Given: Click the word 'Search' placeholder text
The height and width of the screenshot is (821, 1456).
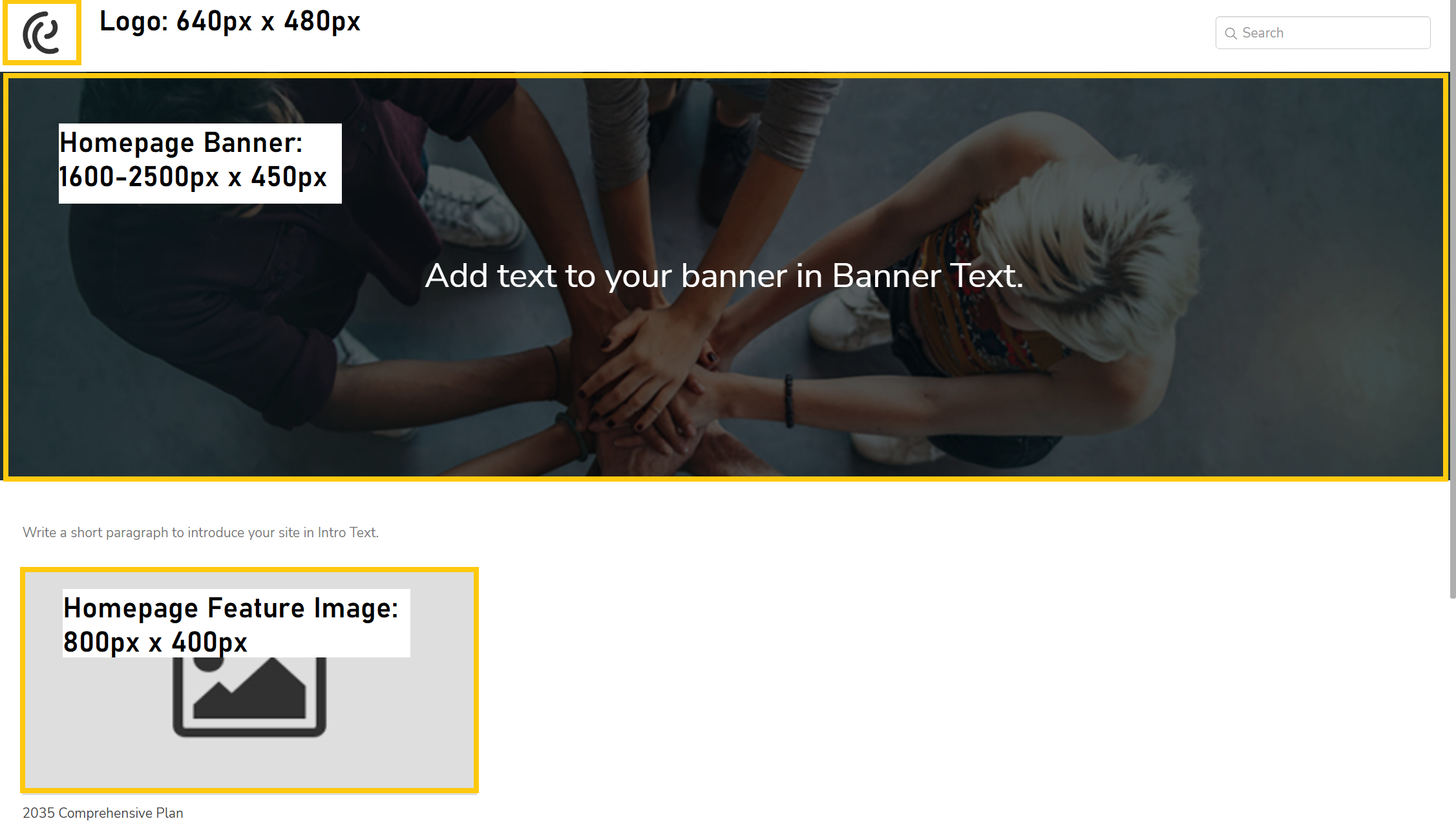Looking at the screenshot, I should (1263, 33).
